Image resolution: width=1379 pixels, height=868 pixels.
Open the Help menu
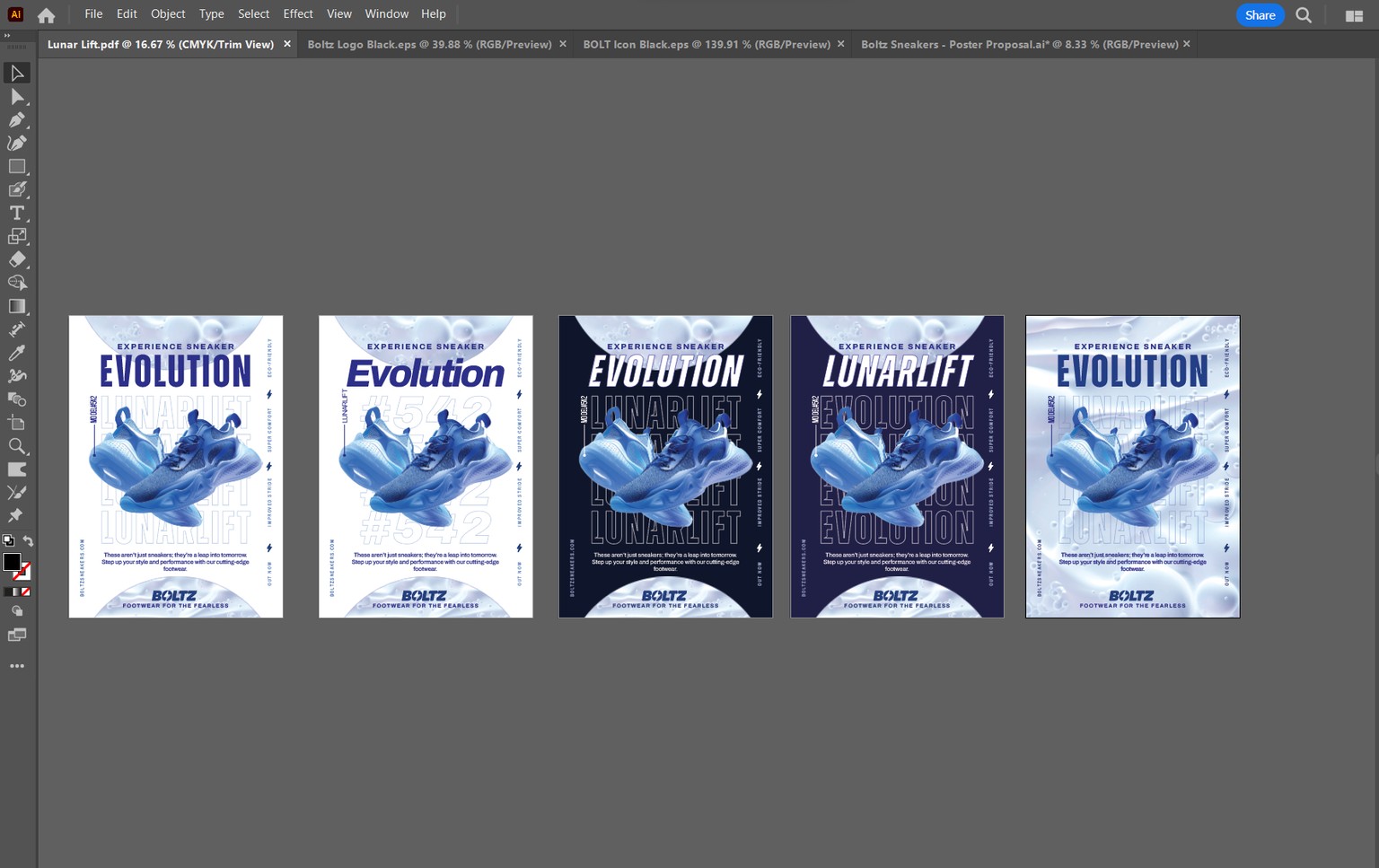(434, 14)
